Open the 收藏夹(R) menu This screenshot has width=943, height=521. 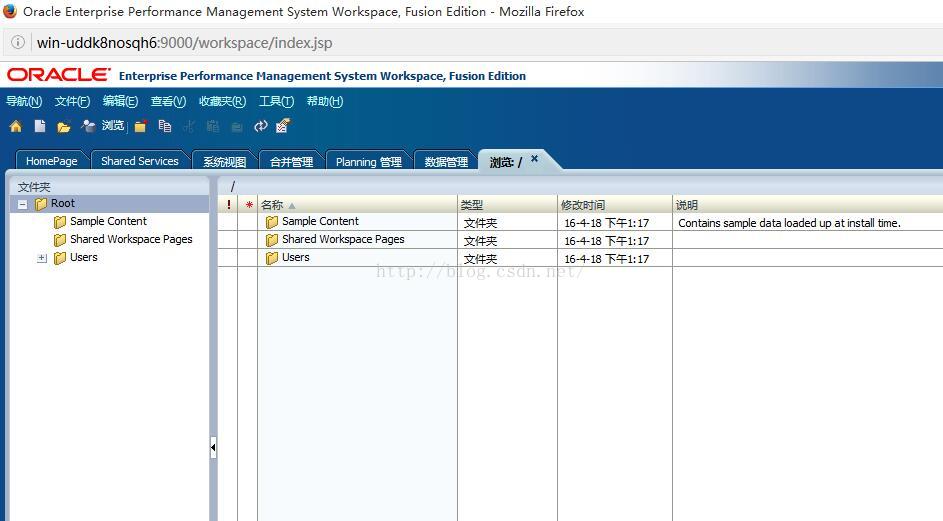click(223, 101)
